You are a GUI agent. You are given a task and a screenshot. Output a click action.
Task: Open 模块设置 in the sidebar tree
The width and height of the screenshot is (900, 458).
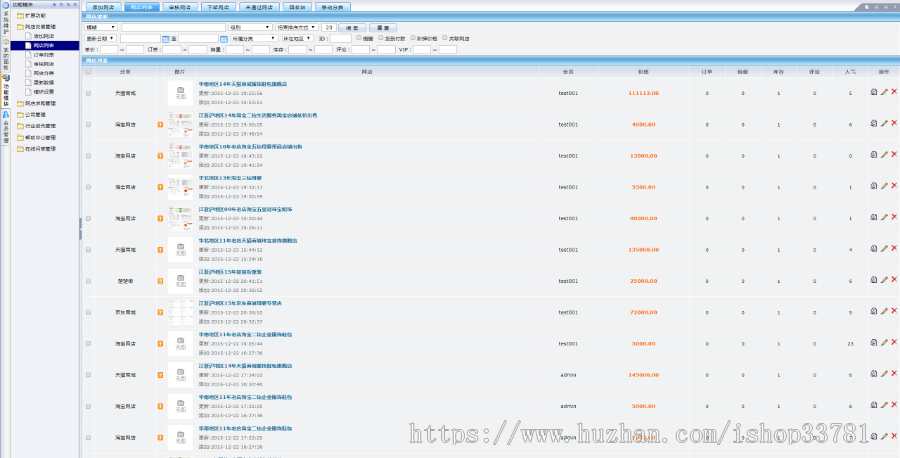(44, 91)
